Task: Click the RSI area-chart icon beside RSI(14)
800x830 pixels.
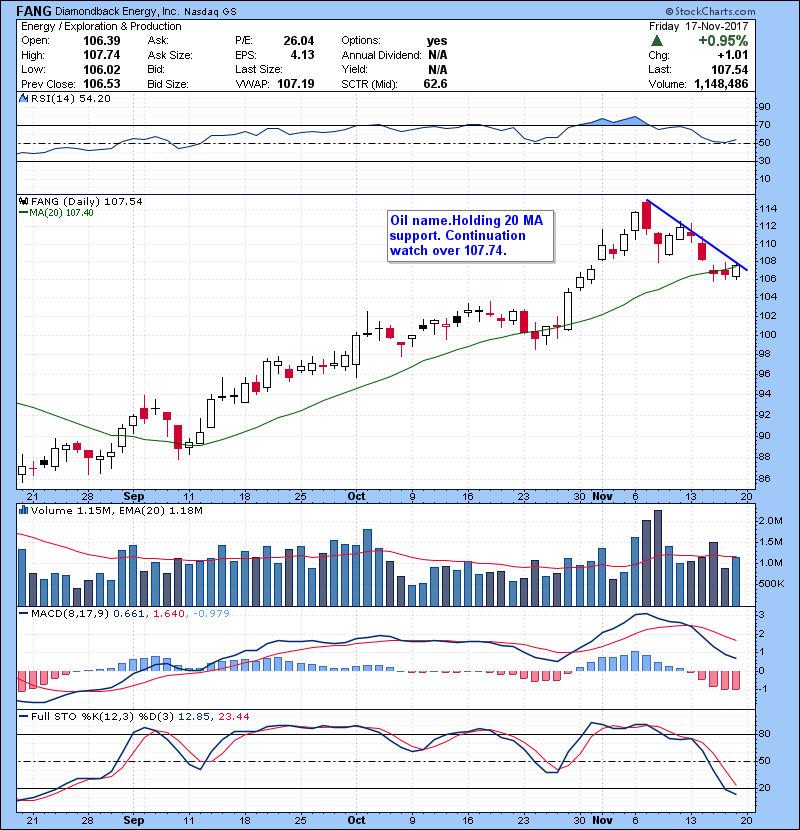Action: 23,98
